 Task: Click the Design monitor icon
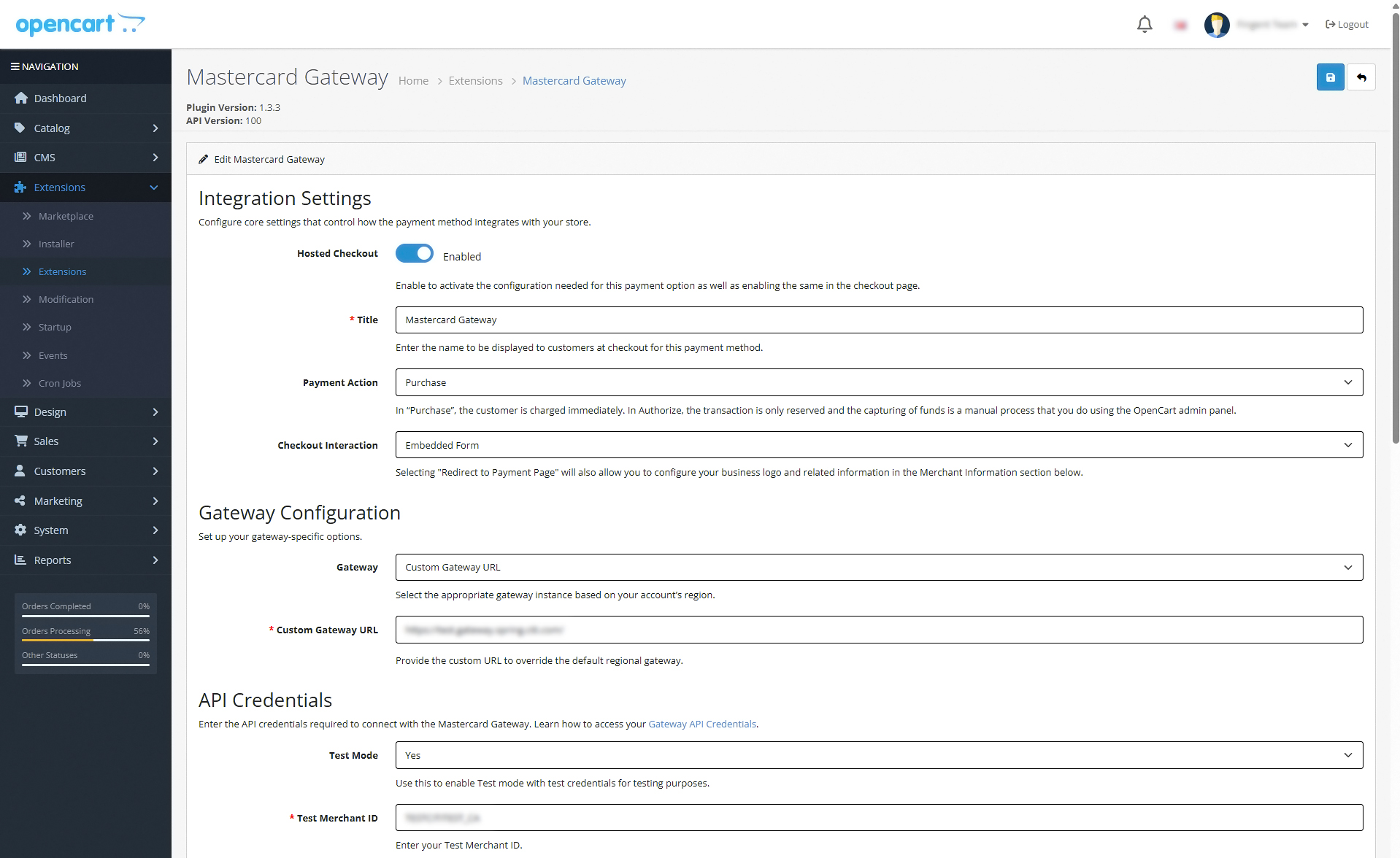coord(20,411)
